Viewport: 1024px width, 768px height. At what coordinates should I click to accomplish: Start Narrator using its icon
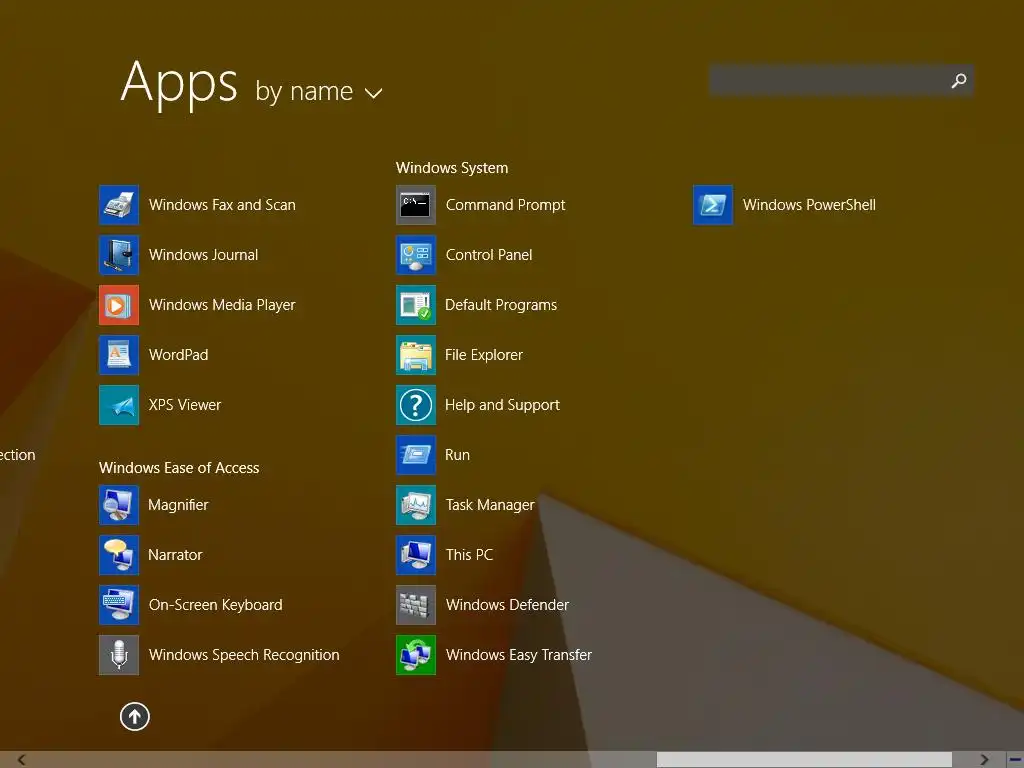[x=119, y=555]
